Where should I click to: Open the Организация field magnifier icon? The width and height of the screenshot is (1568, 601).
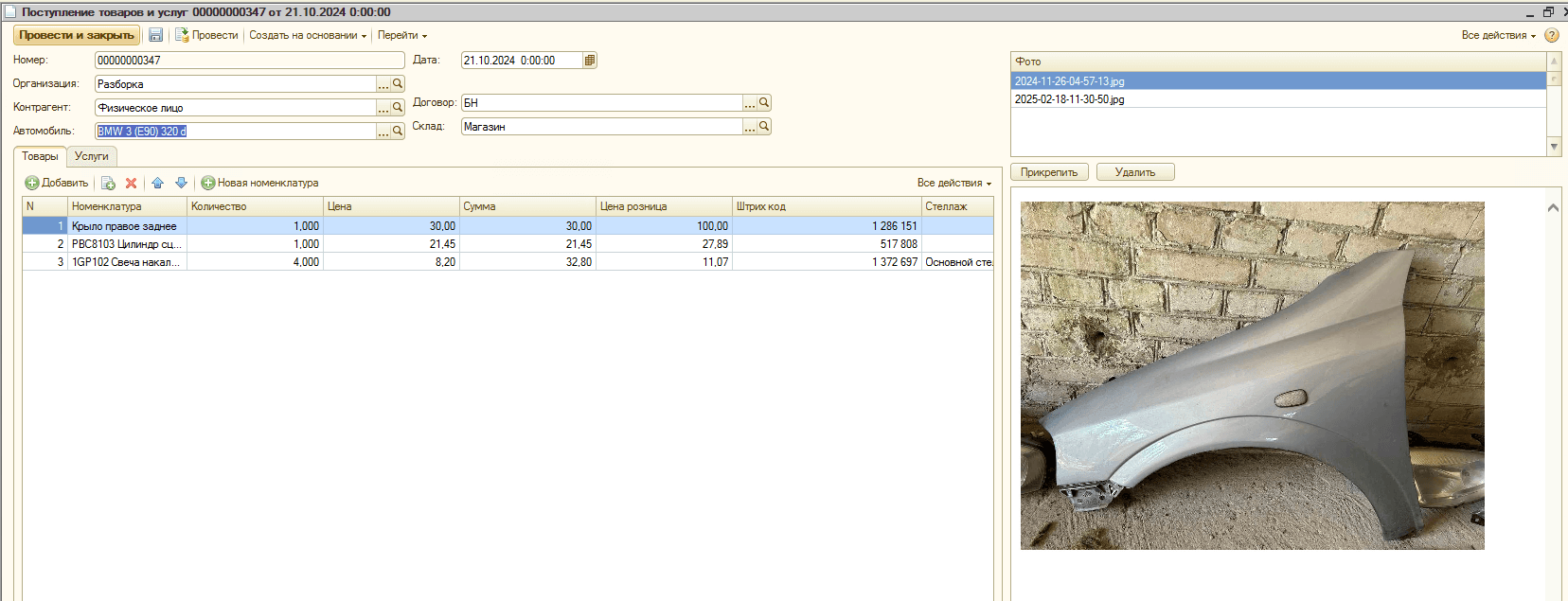(x=398, y=84)
